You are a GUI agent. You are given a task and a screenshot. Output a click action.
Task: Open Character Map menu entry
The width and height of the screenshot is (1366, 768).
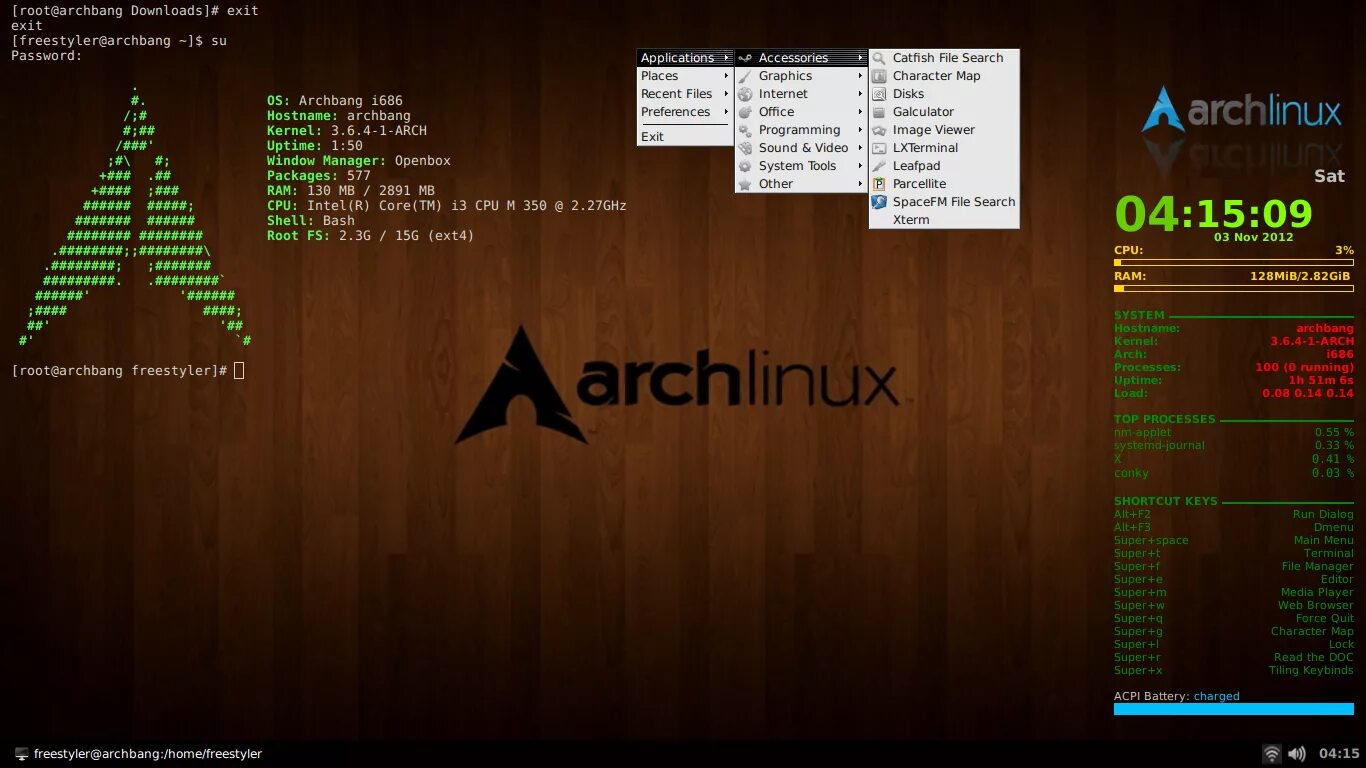(944, 76)
